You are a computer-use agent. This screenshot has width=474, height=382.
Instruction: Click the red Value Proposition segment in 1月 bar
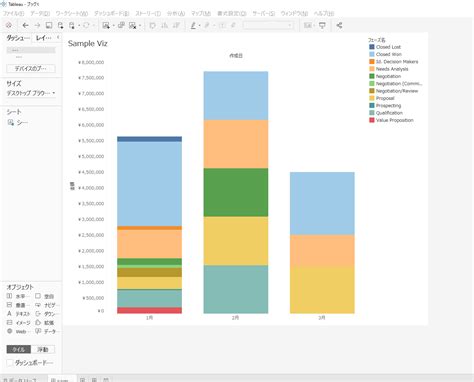(149, 310)
